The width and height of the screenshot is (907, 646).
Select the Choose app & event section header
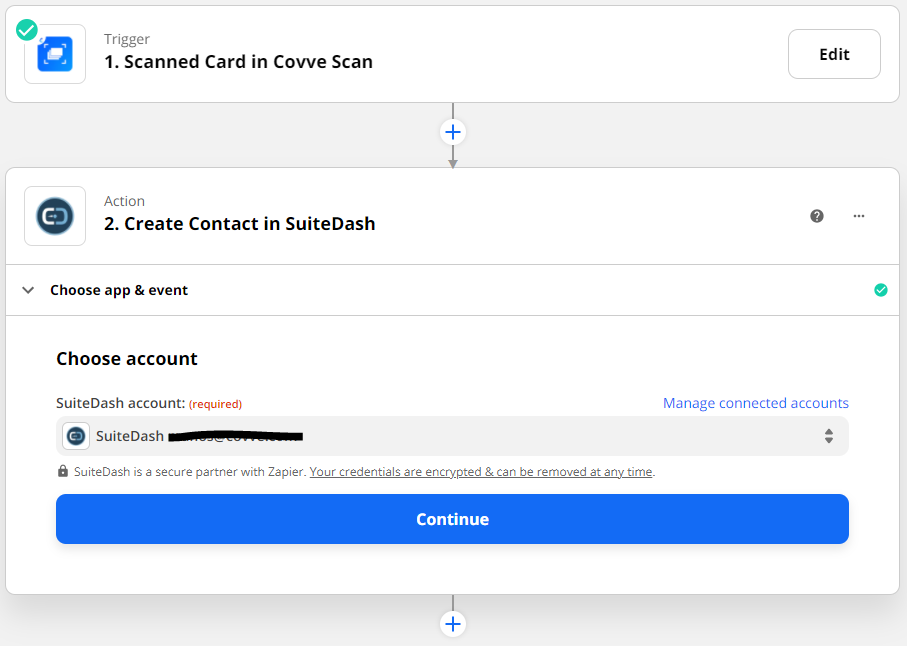tap(119, 290)
